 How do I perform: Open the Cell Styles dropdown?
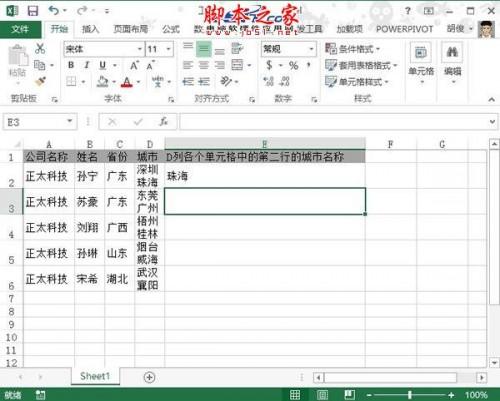click(x=357, y=82)
